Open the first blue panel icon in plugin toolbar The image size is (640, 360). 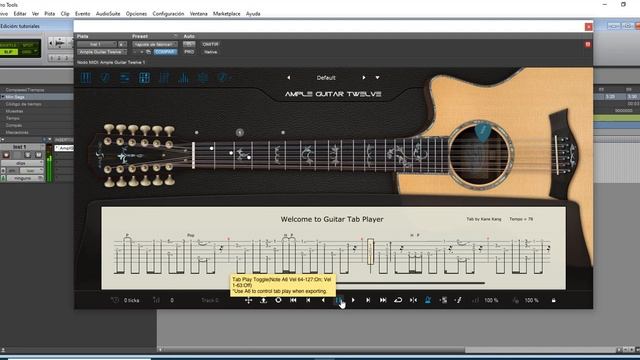[x=86, y=78]
